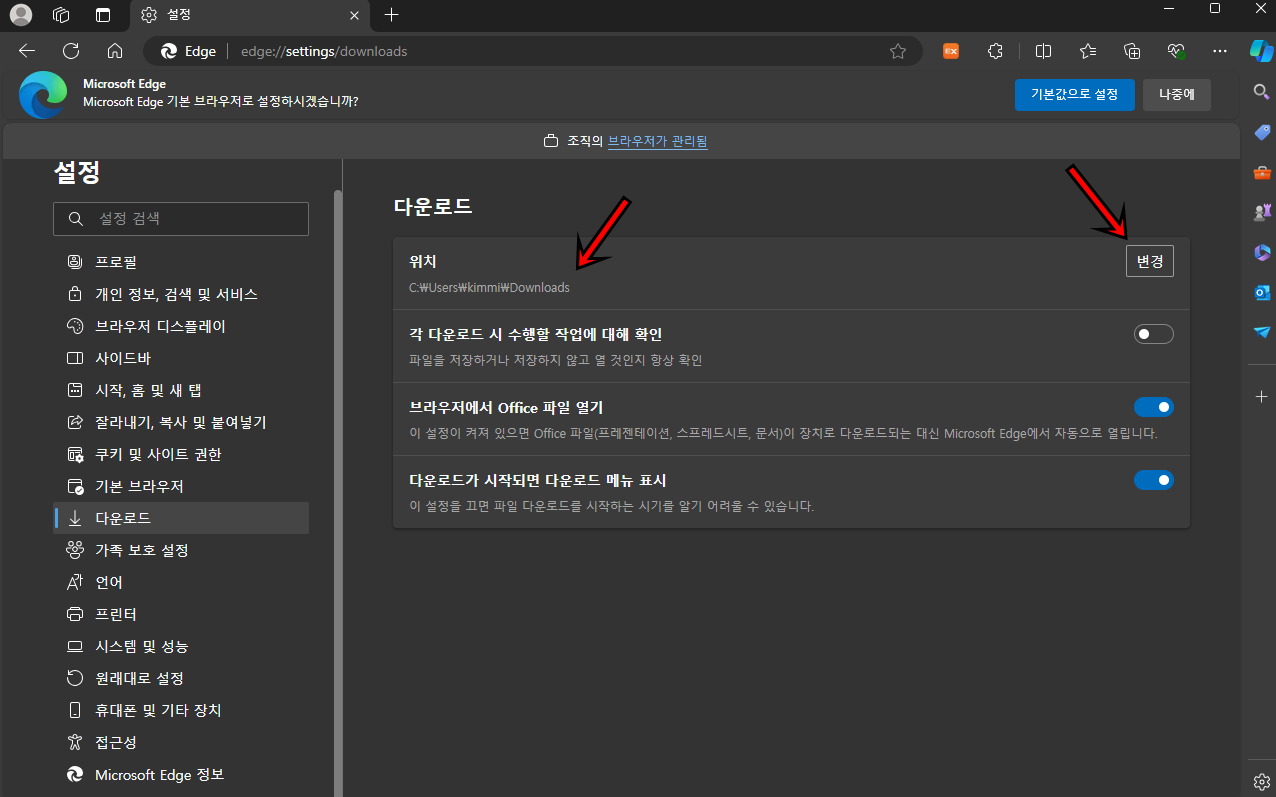Click 변경 button for download location
This screenshot has width=1276, height=797.
click(1149, 261)
